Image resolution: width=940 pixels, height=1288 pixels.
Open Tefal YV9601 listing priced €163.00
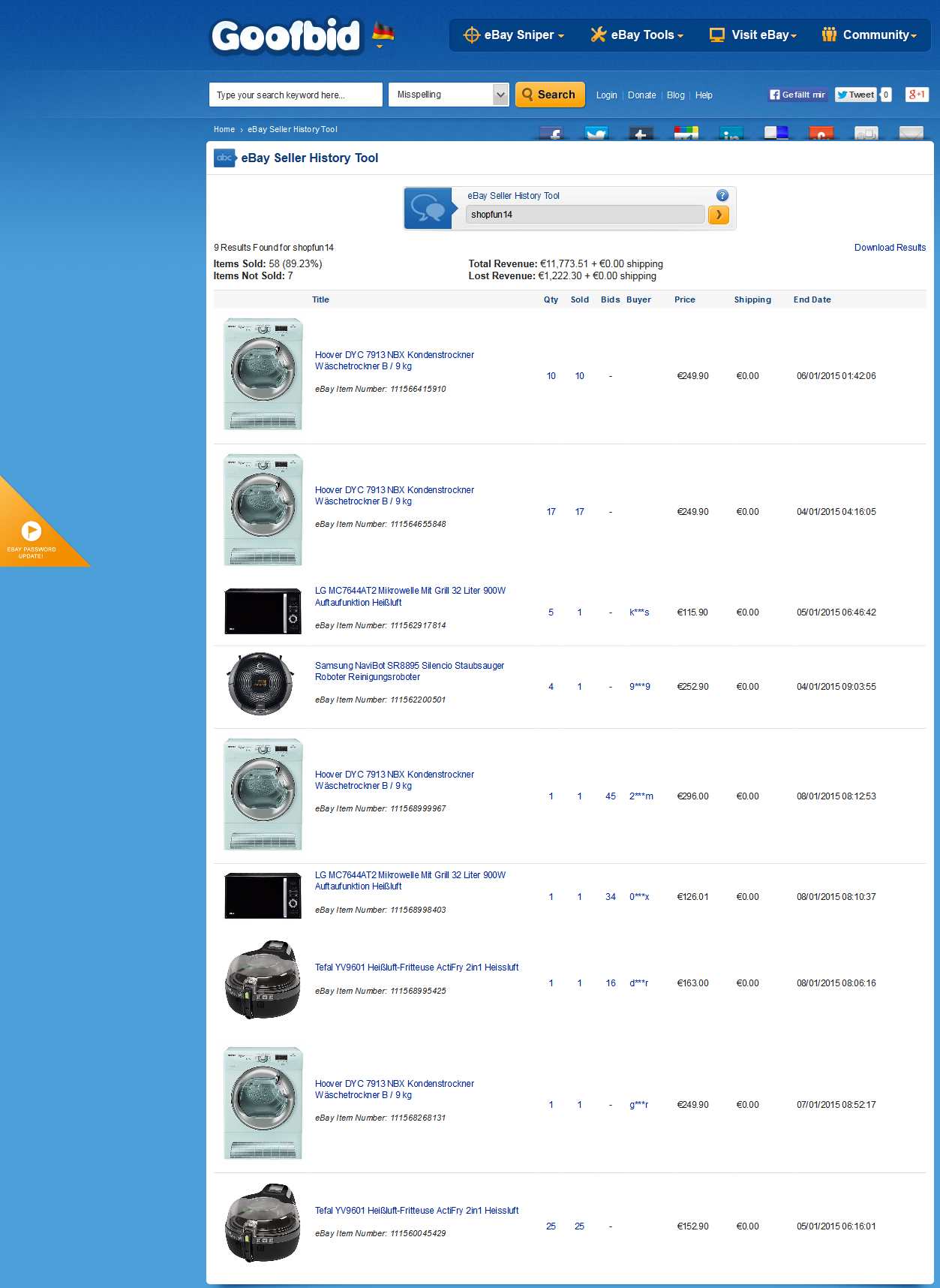(417, 968)
